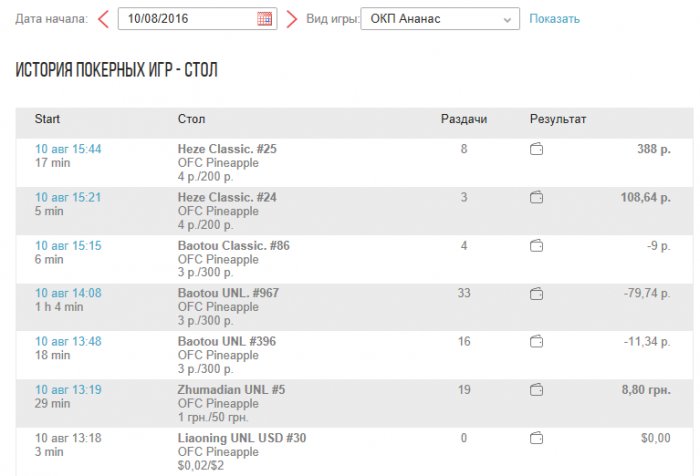The image size is (700, 476).
Task: Open hand history icon for Baotou UNL #396
Action: (537, 341)
